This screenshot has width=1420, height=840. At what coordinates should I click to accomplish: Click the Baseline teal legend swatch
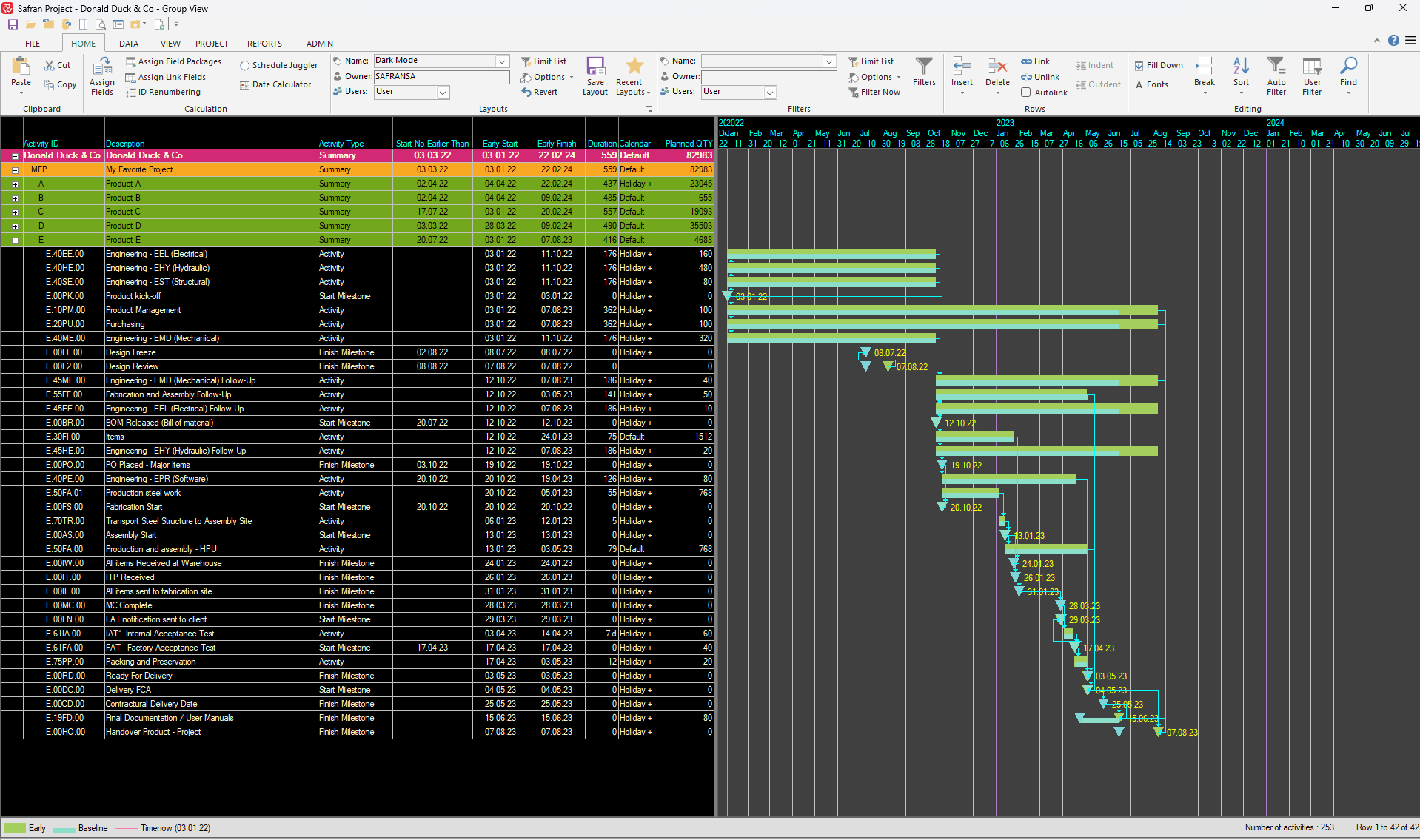point(64,830)
